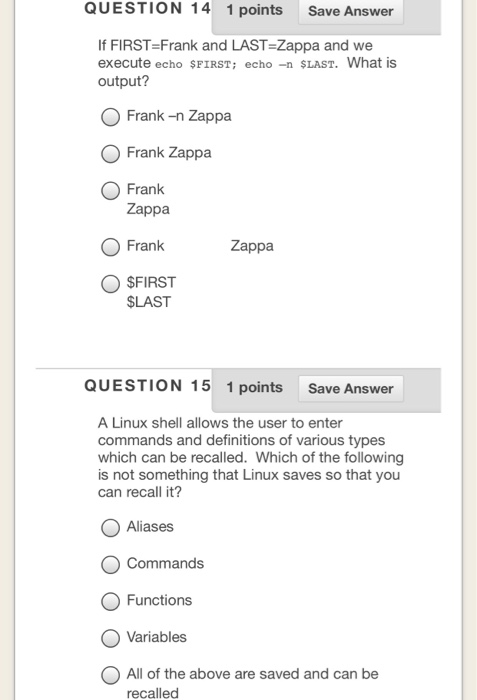Click the Question 14 heading
Screen dimensions: 477x700
[147, 8]
